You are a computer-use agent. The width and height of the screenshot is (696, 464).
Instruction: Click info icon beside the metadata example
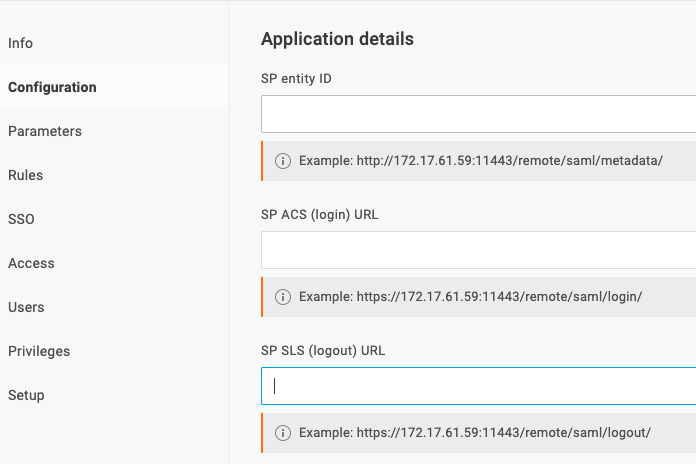(283, 161)
